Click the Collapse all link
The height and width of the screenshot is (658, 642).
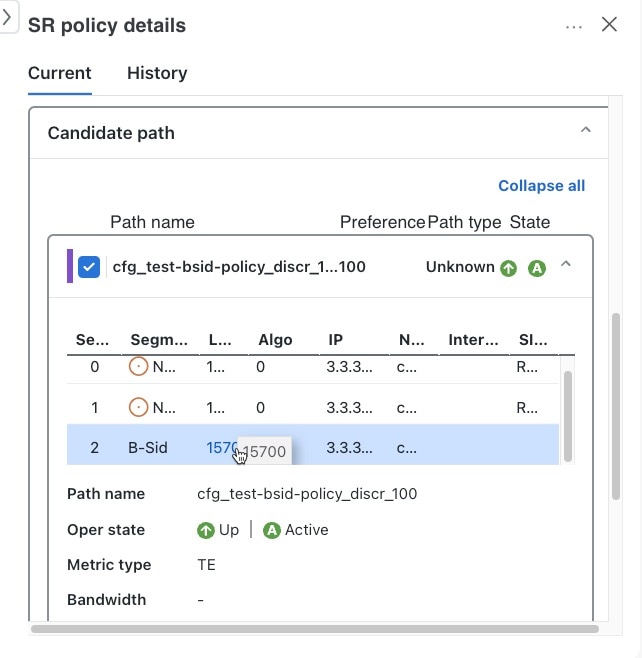[x=541, y=186]
